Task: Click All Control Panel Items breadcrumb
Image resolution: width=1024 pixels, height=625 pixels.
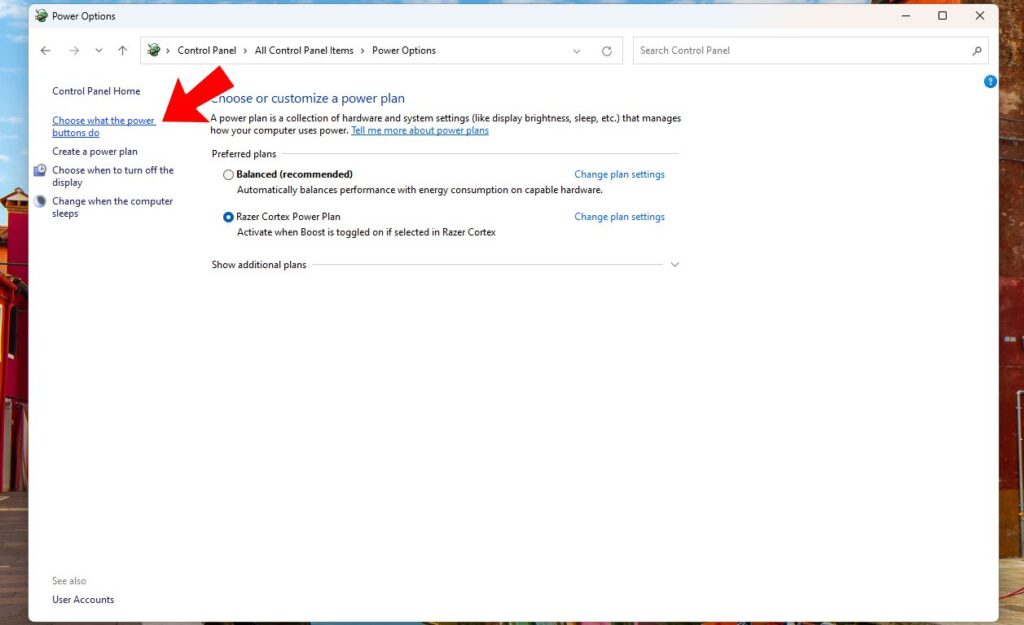Action: [304, 50]
